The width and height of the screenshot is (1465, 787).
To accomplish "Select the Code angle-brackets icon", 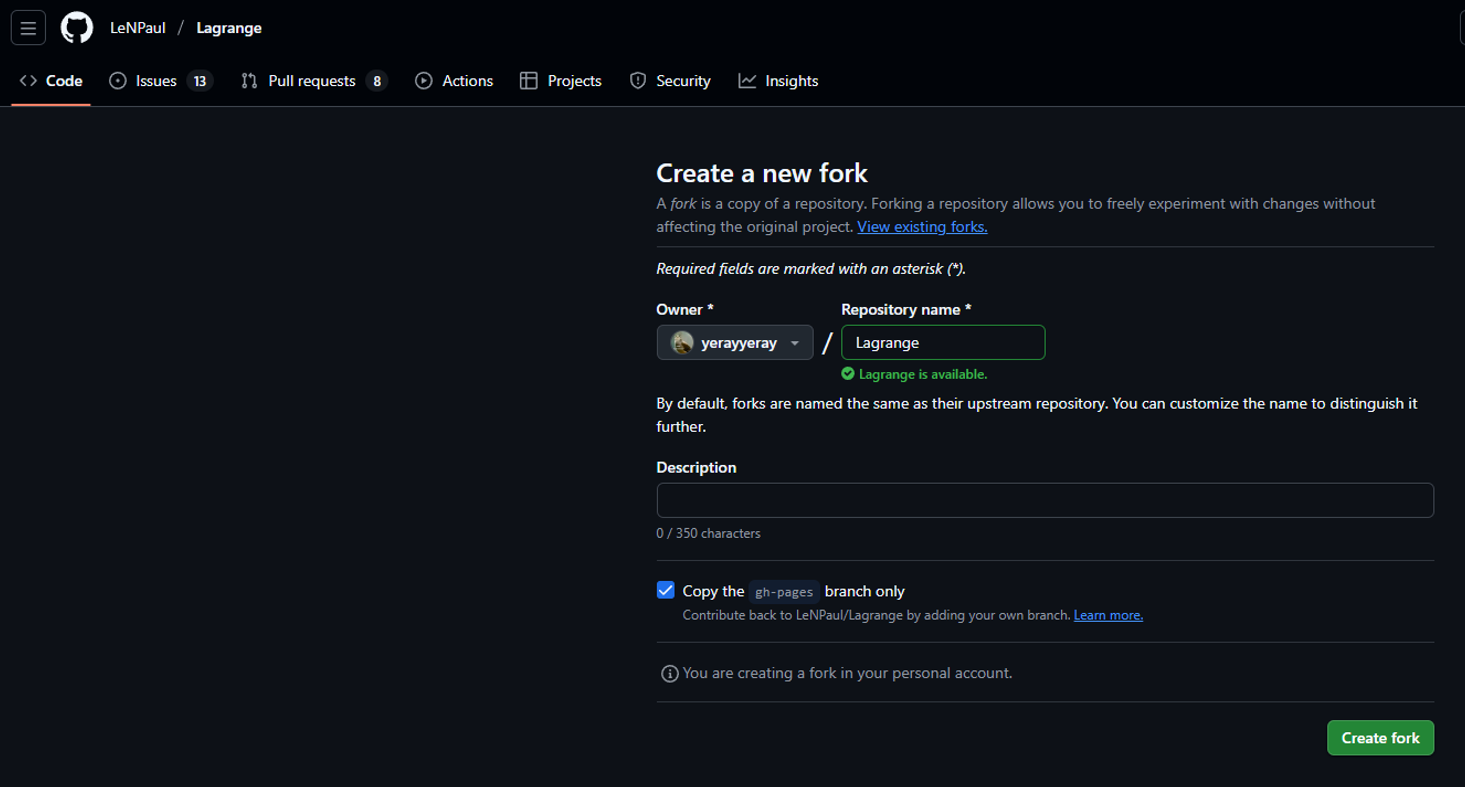I will click(x=28, y=80).
